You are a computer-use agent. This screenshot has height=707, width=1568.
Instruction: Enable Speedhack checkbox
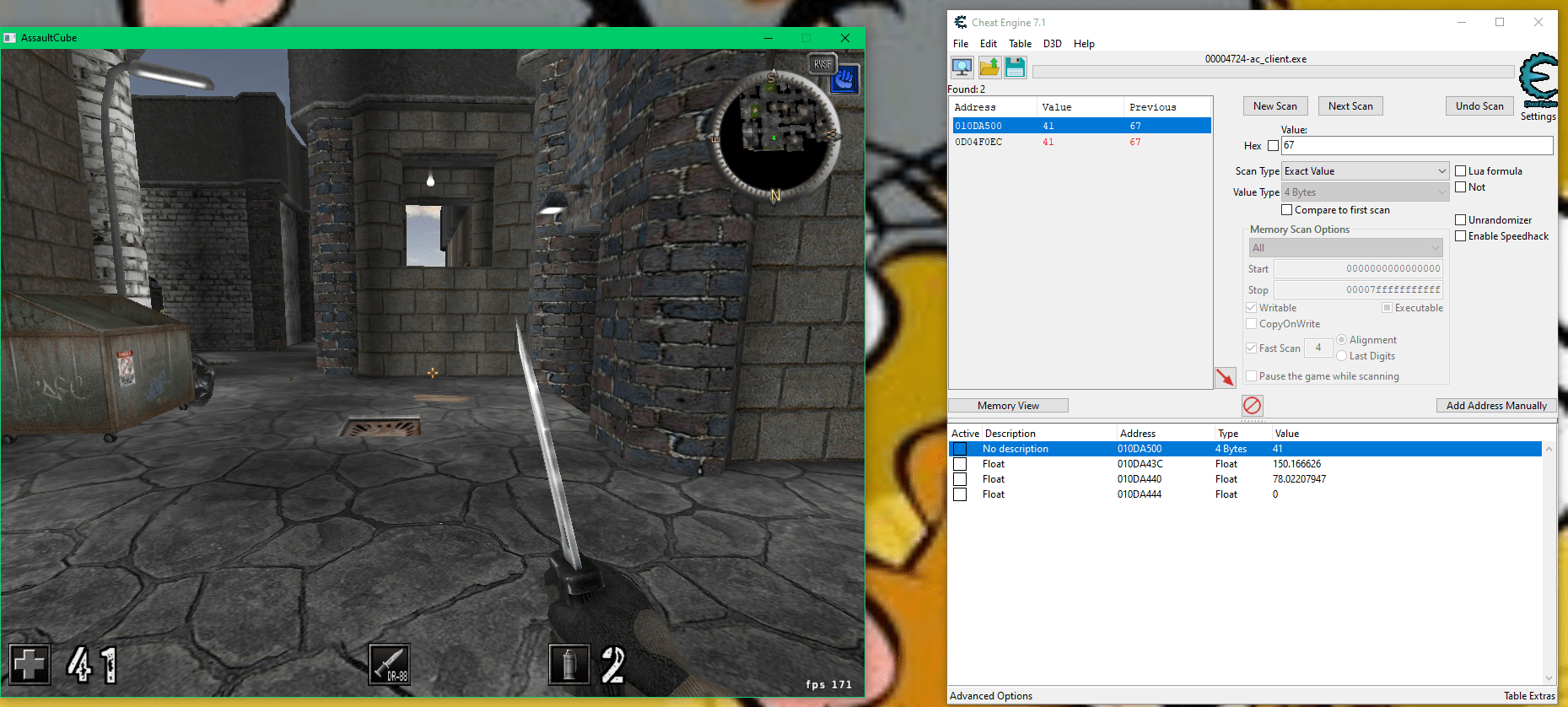[x=1460, y=236]
